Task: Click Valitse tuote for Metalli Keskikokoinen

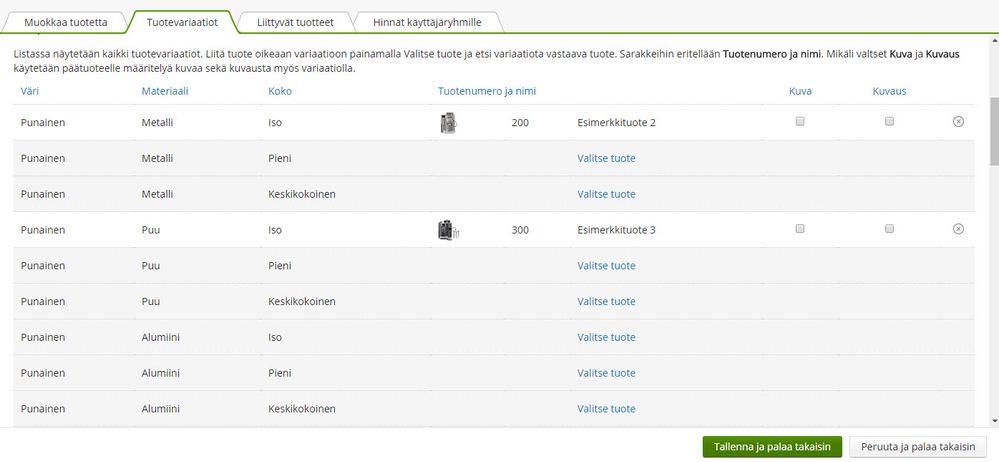Action: tap(606, 194)
